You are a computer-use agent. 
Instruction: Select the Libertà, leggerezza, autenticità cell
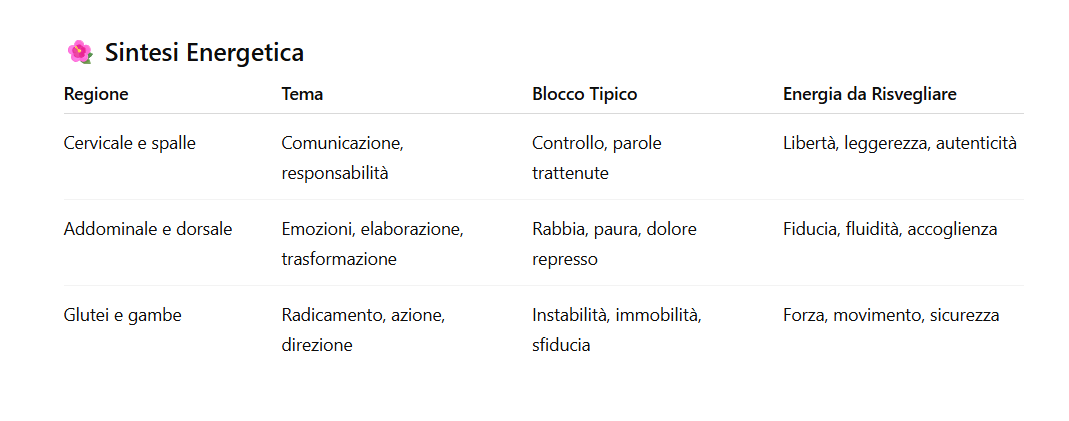899,143
